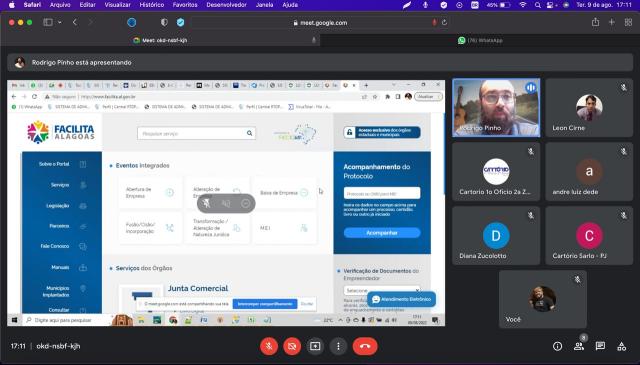This screenshot has width=640, height=365.
Task: Click the search magnifier in Facilita
Action: point(249,133)
